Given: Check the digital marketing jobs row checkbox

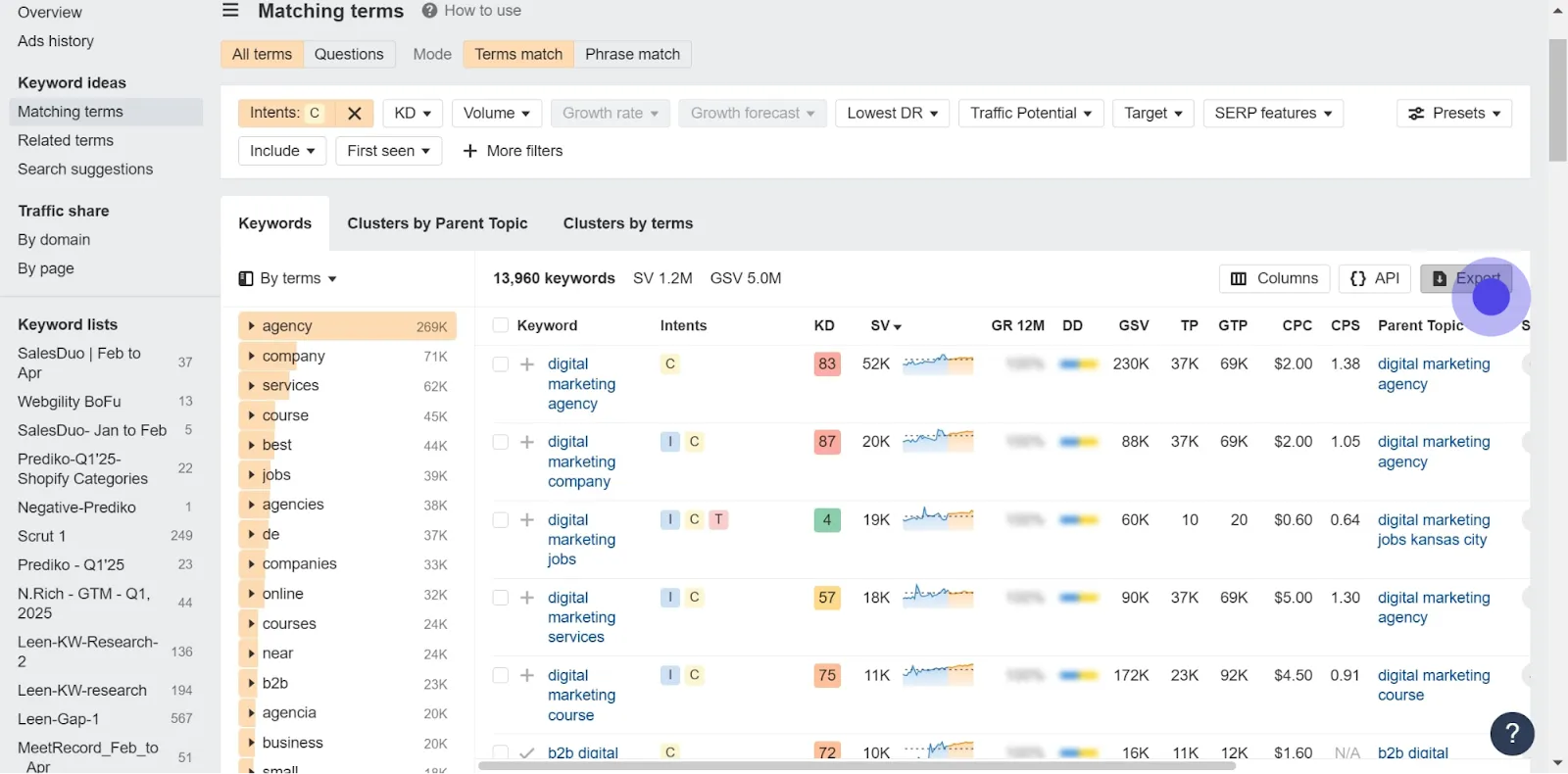Looking at the screenshot, I should (x=500, y=520).
